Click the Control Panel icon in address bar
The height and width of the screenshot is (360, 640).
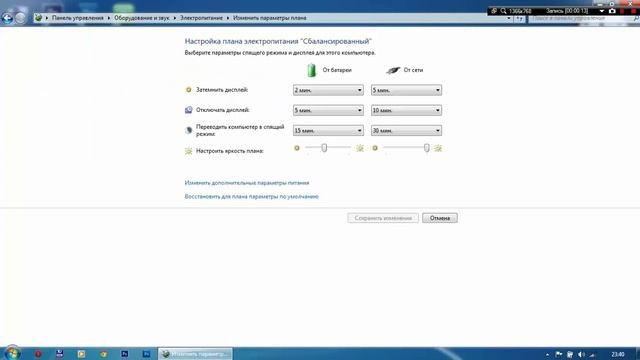coord(38,18)
